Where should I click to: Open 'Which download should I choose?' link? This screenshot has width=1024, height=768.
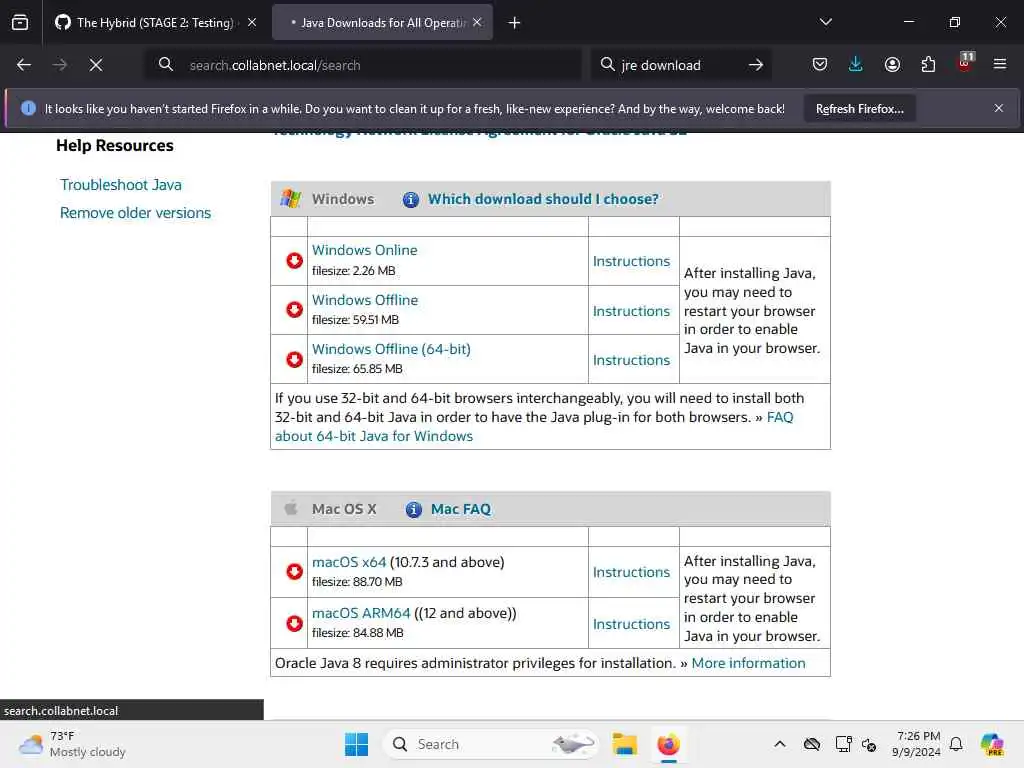click(543, 199)
